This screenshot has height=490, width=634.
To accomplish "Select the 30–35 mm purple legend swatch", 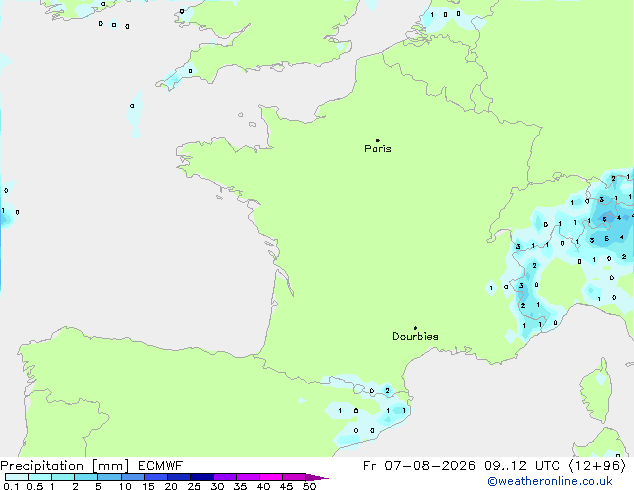I will [225, 477].
